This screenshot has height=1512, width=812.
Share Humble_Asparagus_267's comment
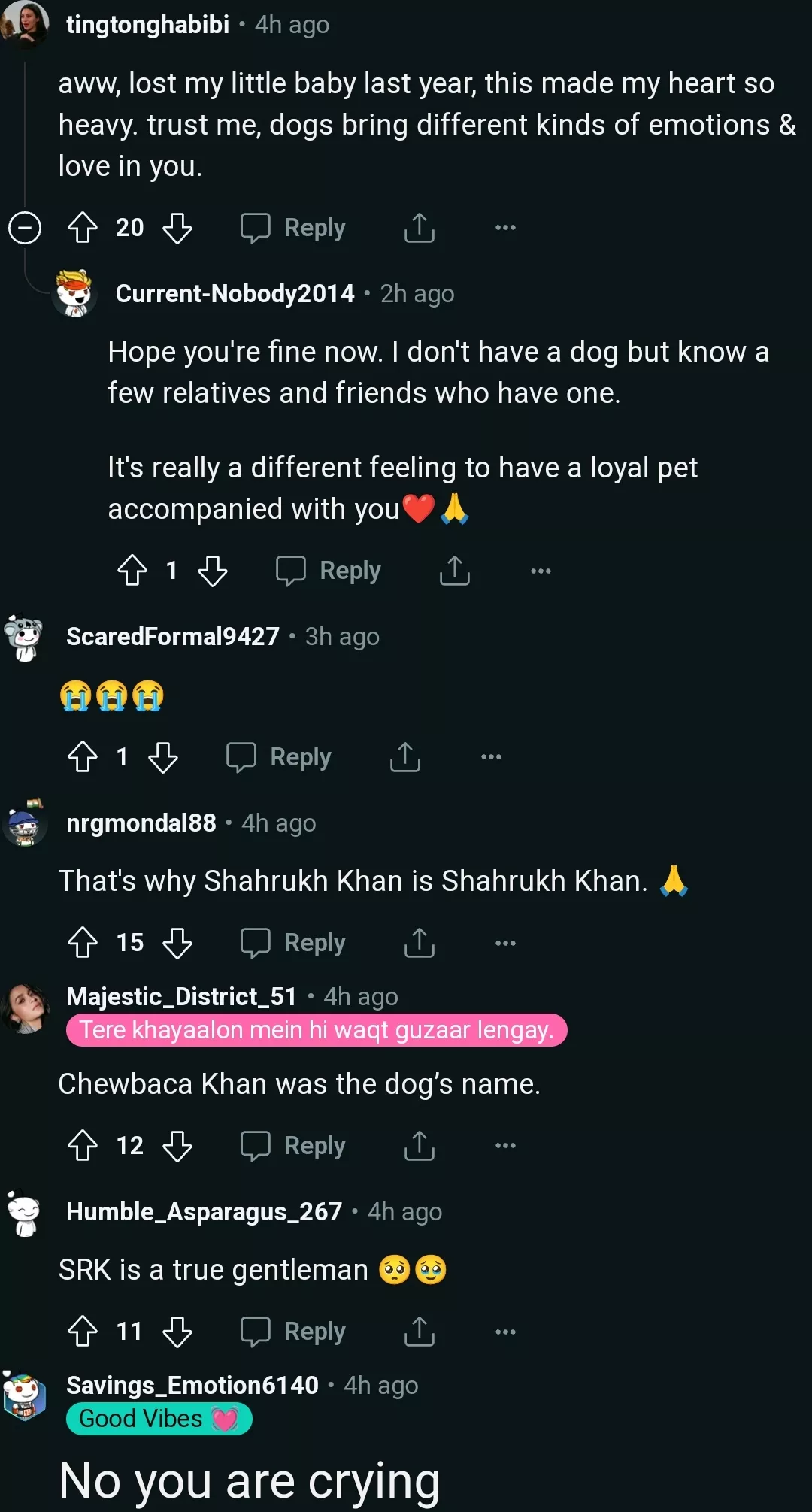(419, 1331)
